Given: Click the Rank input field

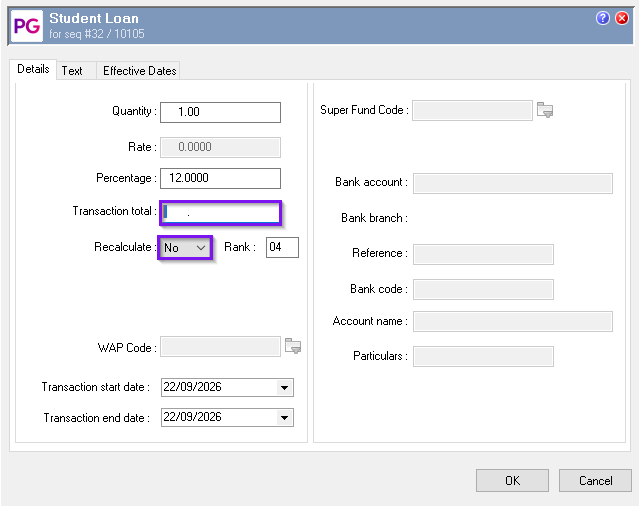Looking at the screenshot, I should pyautogui.click(x=282, y=247).
